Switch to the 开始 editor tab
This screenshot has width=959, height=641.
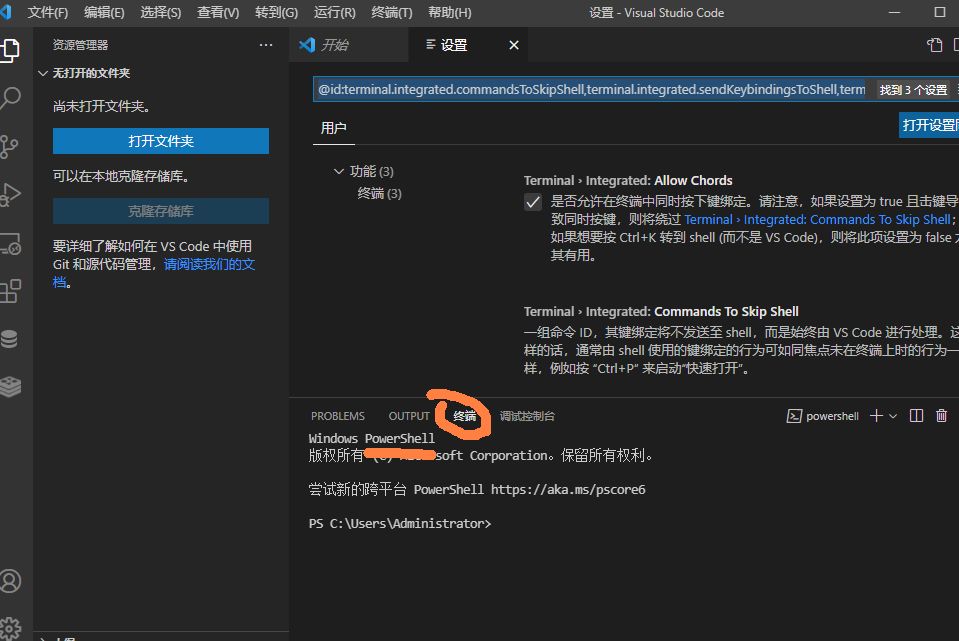pos(349,45)
